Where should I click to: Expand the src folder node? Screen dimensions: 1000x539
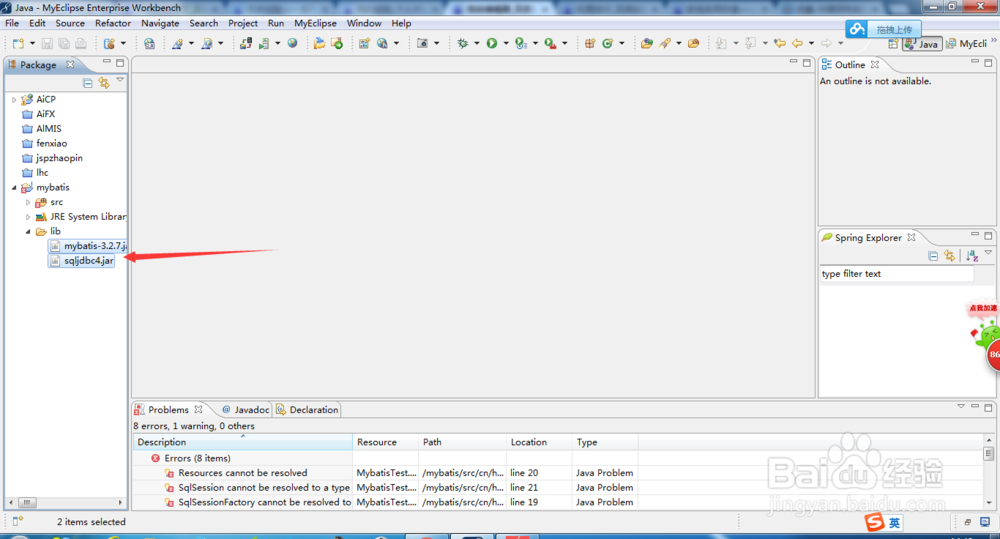pyautogui.click(x=28, y=202)
